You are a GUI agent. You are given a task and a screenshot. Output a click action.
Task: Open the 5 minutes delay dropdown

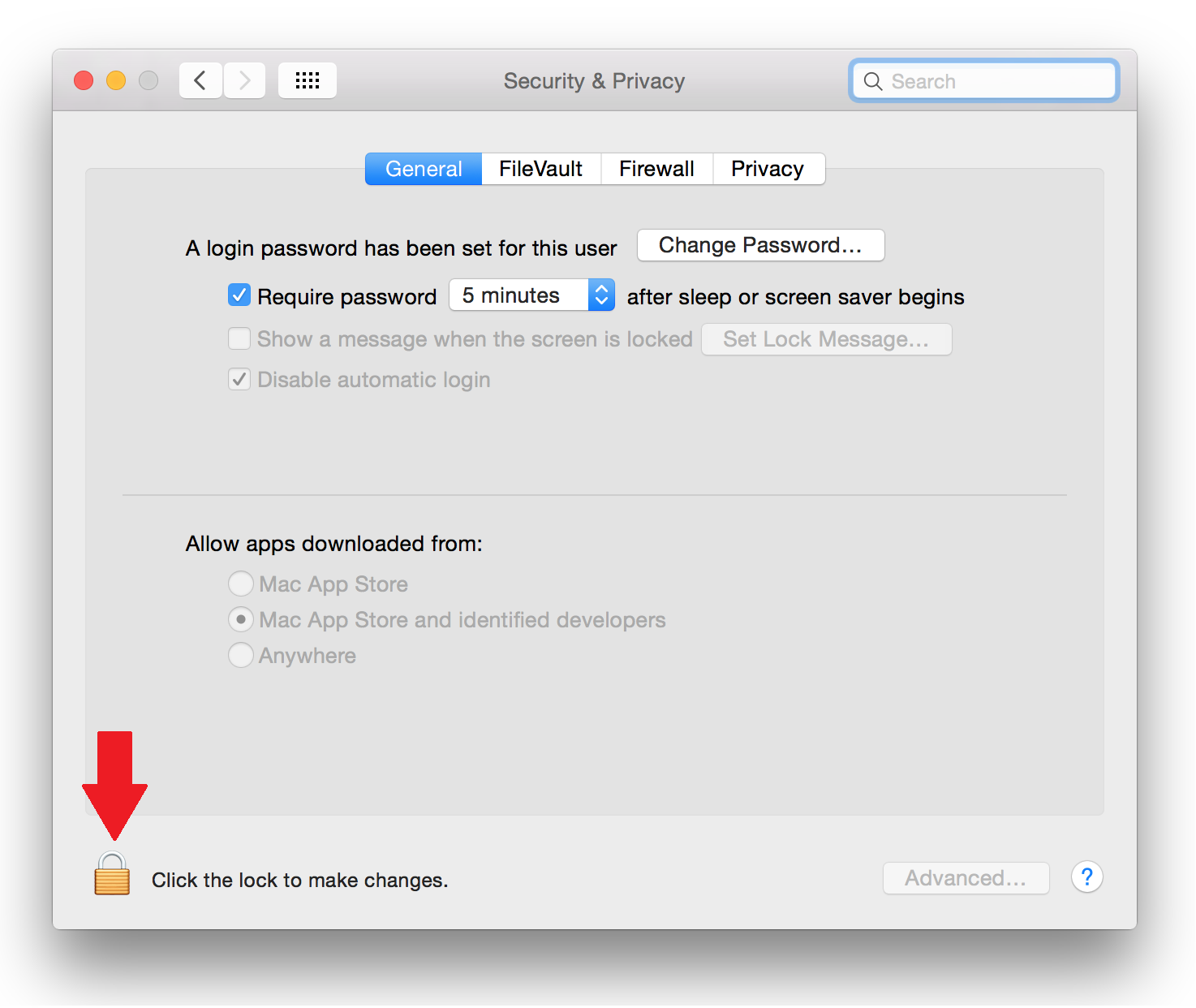point(531,295)
